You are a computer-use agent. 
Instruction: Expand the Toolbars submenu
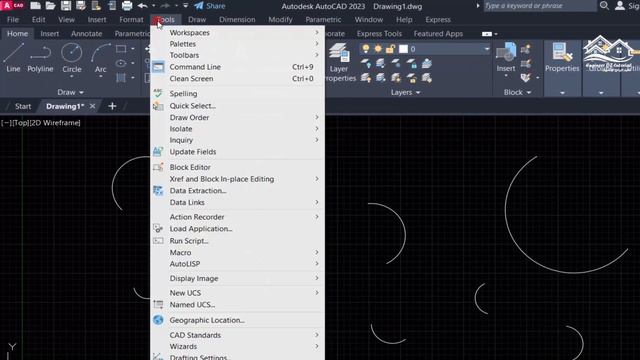click(x=238, y=55)
